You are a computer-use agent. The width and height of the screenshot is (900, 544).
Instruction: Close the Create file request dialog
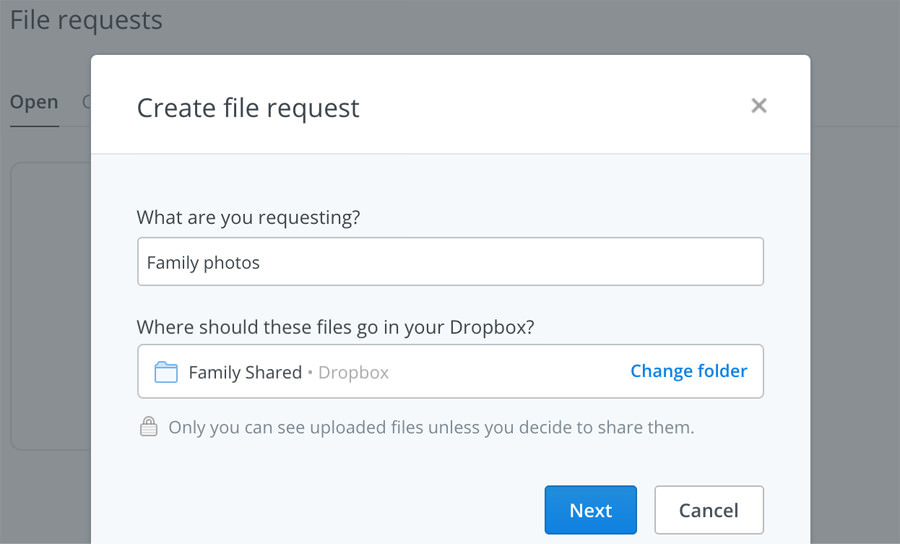pyautogui.click(x=759, y=106)
